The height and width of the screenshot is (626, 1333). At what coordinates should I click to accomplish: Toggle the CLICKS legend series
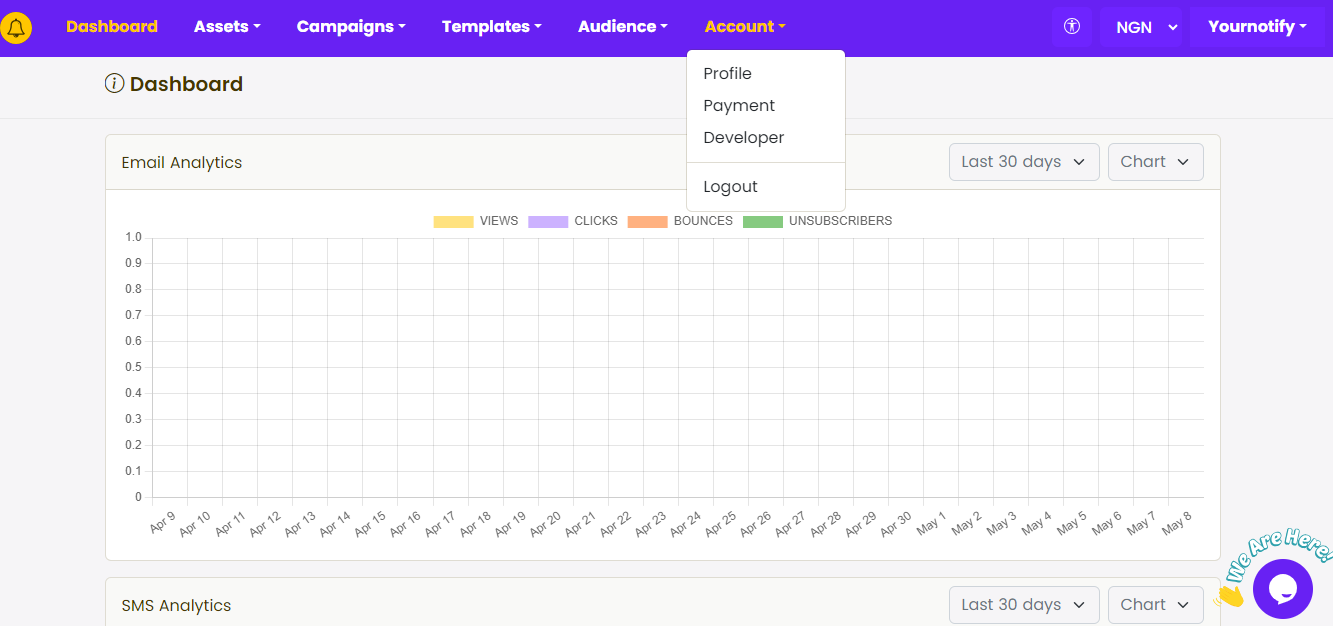coord(573,221)
